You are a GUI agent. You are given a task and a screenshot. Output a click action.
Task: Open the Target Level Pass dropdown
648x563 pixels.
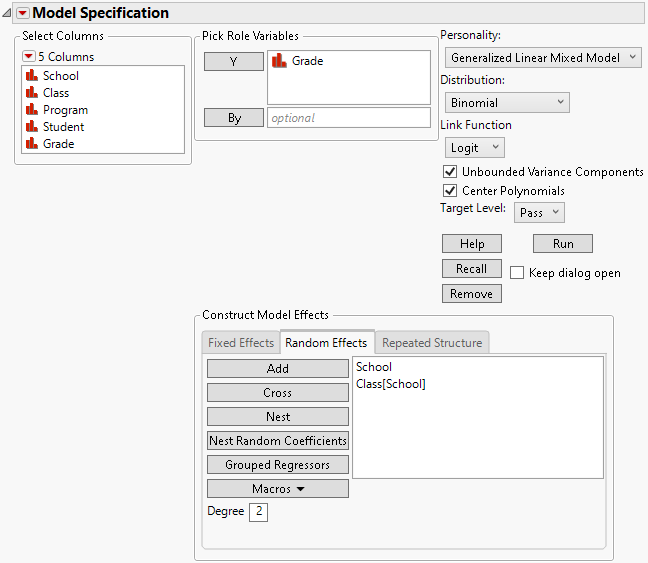pyautogui.click(x=539, y=212)
